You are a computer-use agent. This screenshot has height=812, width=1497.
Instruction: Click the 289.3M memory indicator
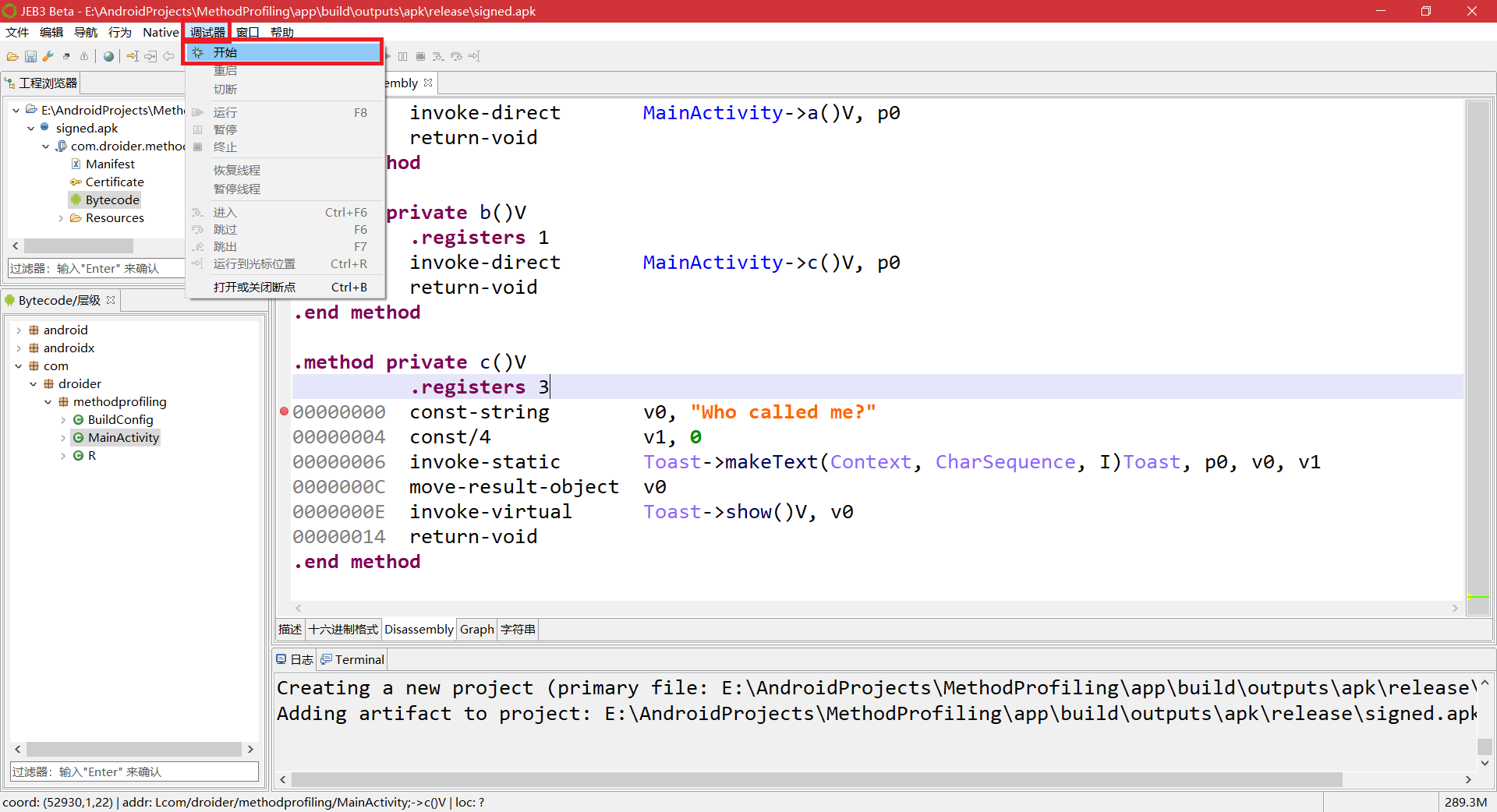click(x=1465, y=802)
